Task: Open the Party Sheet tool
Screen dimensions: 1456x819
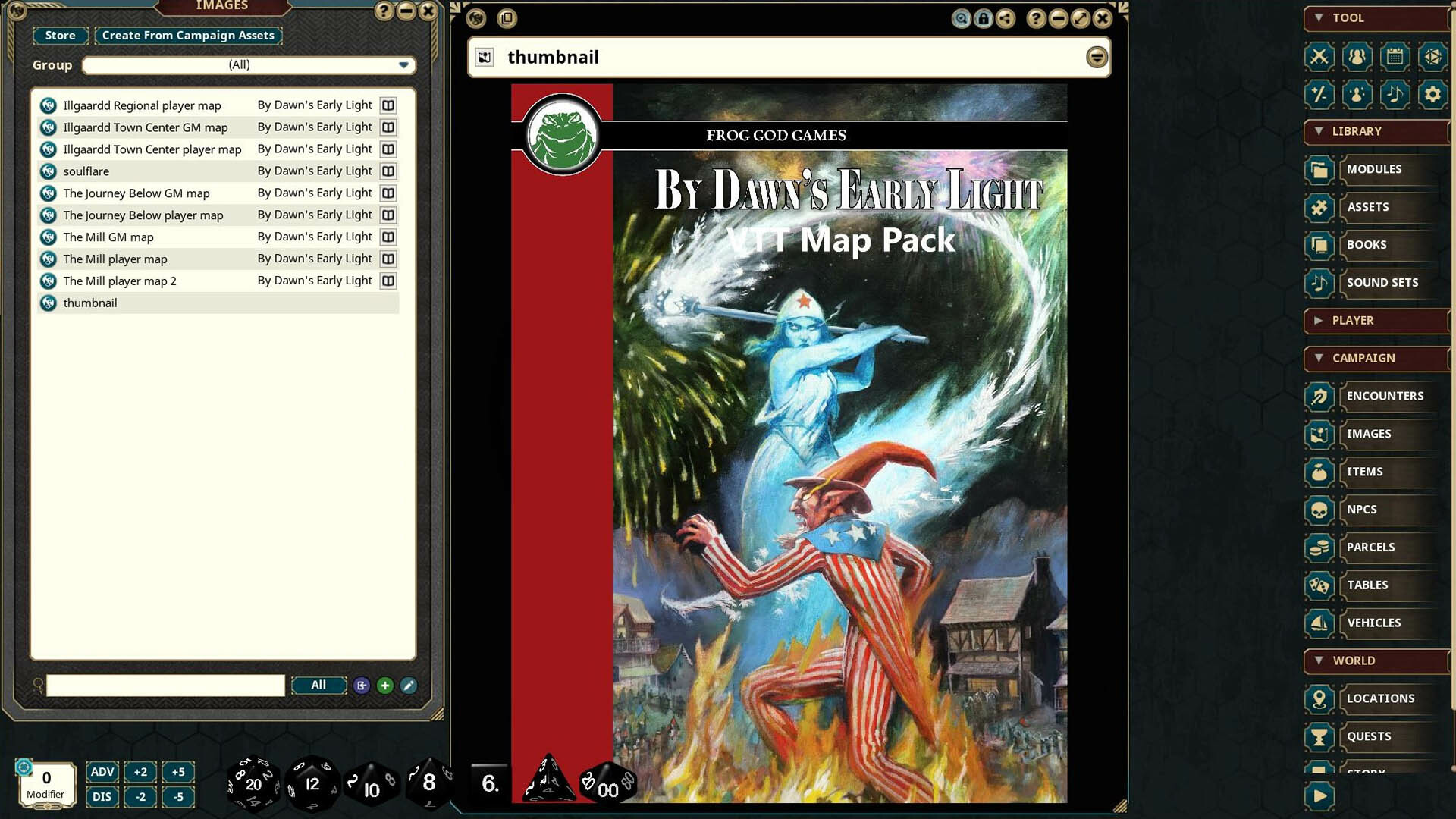Action: point(1357,57)
